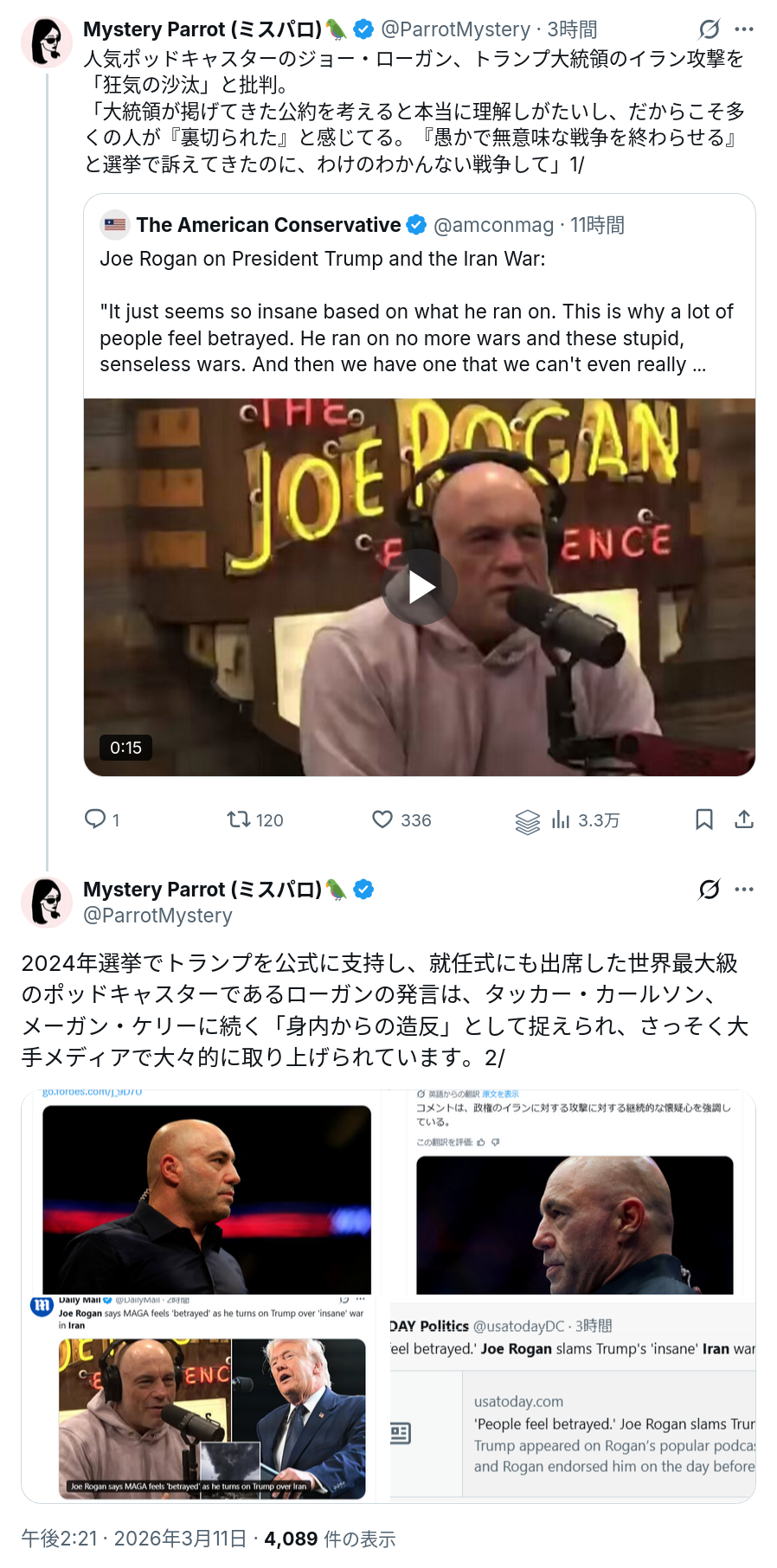The width and height of the screenshot is (777, 1568).
Task: Open The American Conservative profile name
Action: (268, 225)
